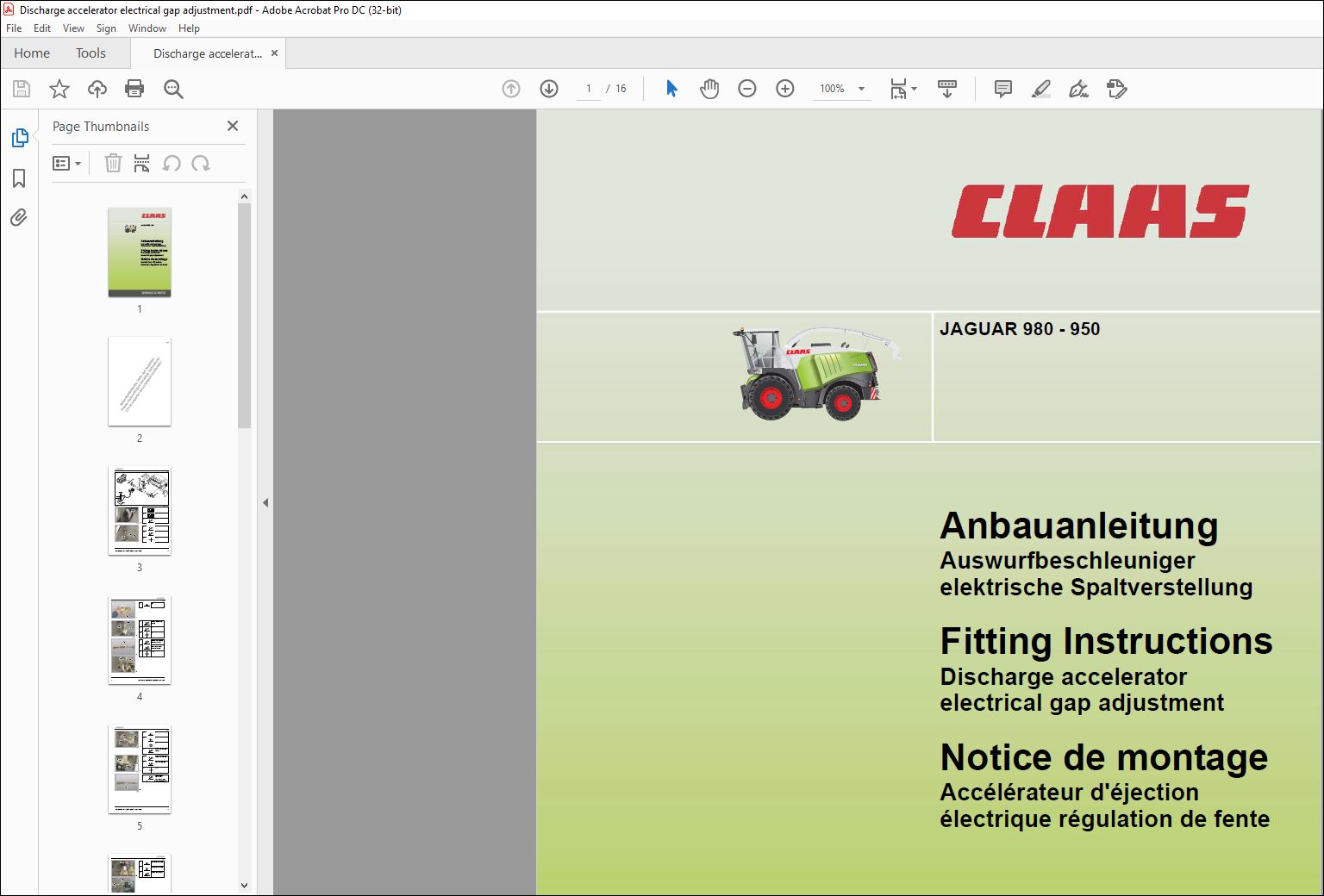Select page 3 thumbnail
Viewport: 1324px width, 896px height.
coord(140,511)
